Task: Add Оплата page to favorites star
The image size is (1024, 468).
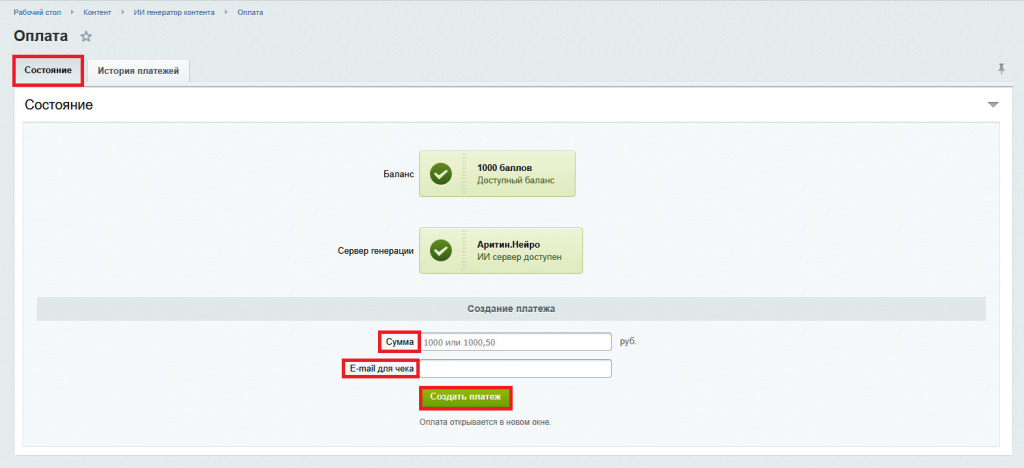Action: 86,37
